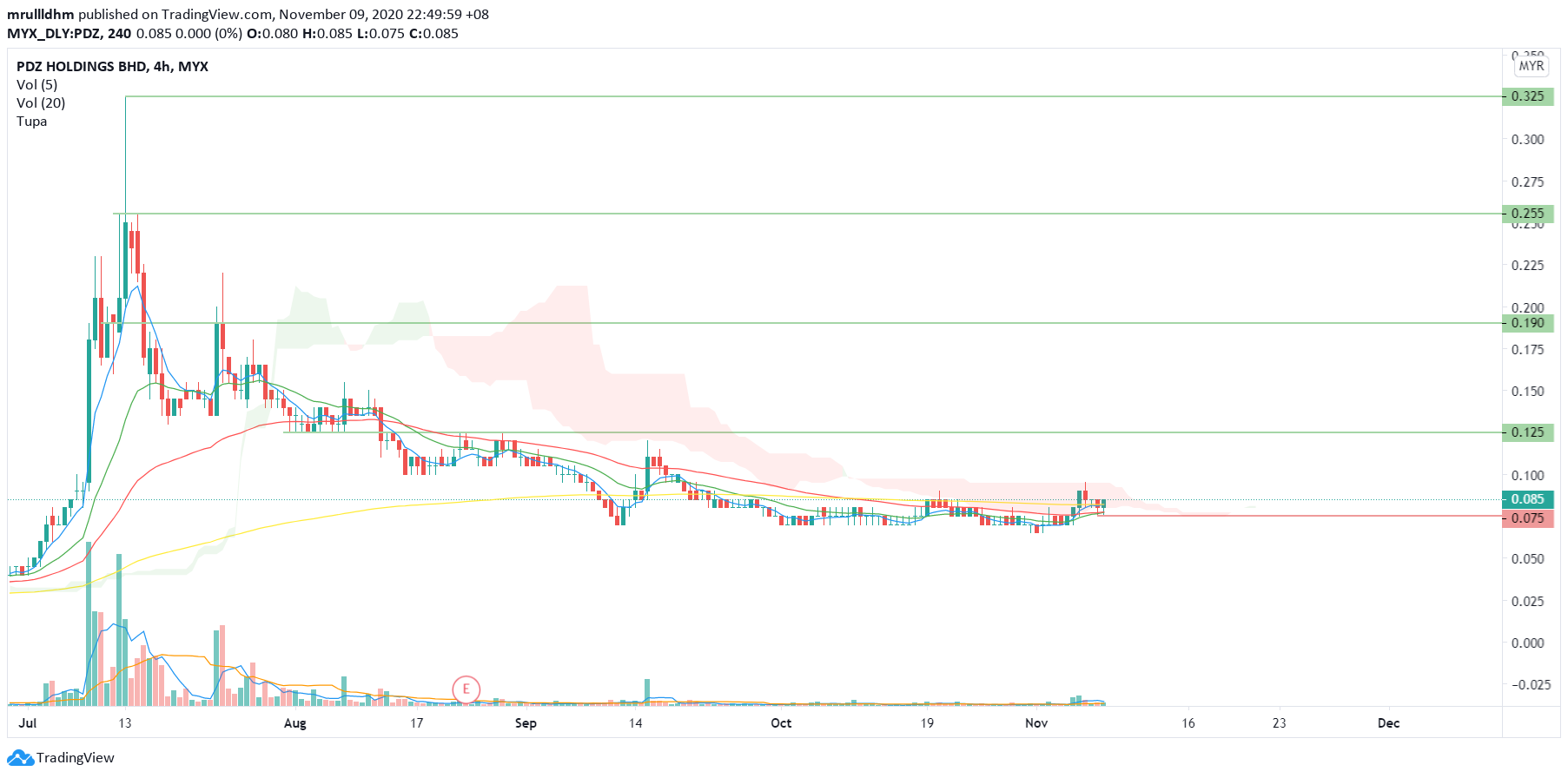Click the red 0.075 price label
Screen dimensions: 1568x778
click(x=1528, y=518)
